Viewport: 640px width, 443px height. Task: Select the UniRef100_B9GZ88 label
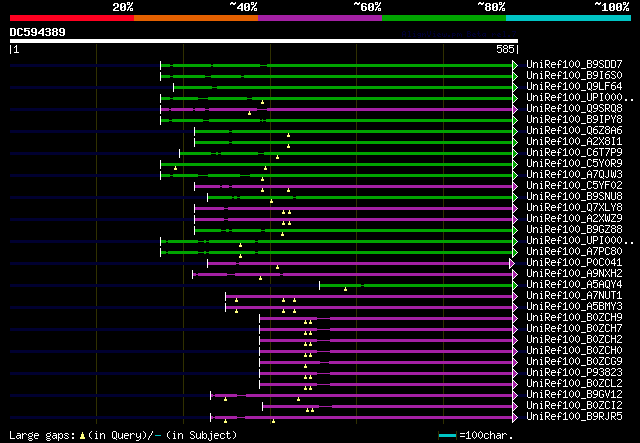pyautogui.click(x=574, y=230)
